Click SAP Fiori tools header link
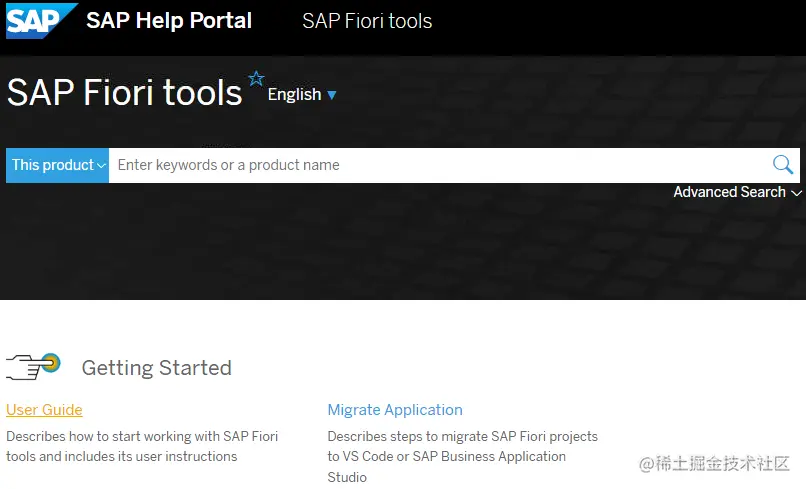Screen dimensions: 806x489 (x=367, y=21)
